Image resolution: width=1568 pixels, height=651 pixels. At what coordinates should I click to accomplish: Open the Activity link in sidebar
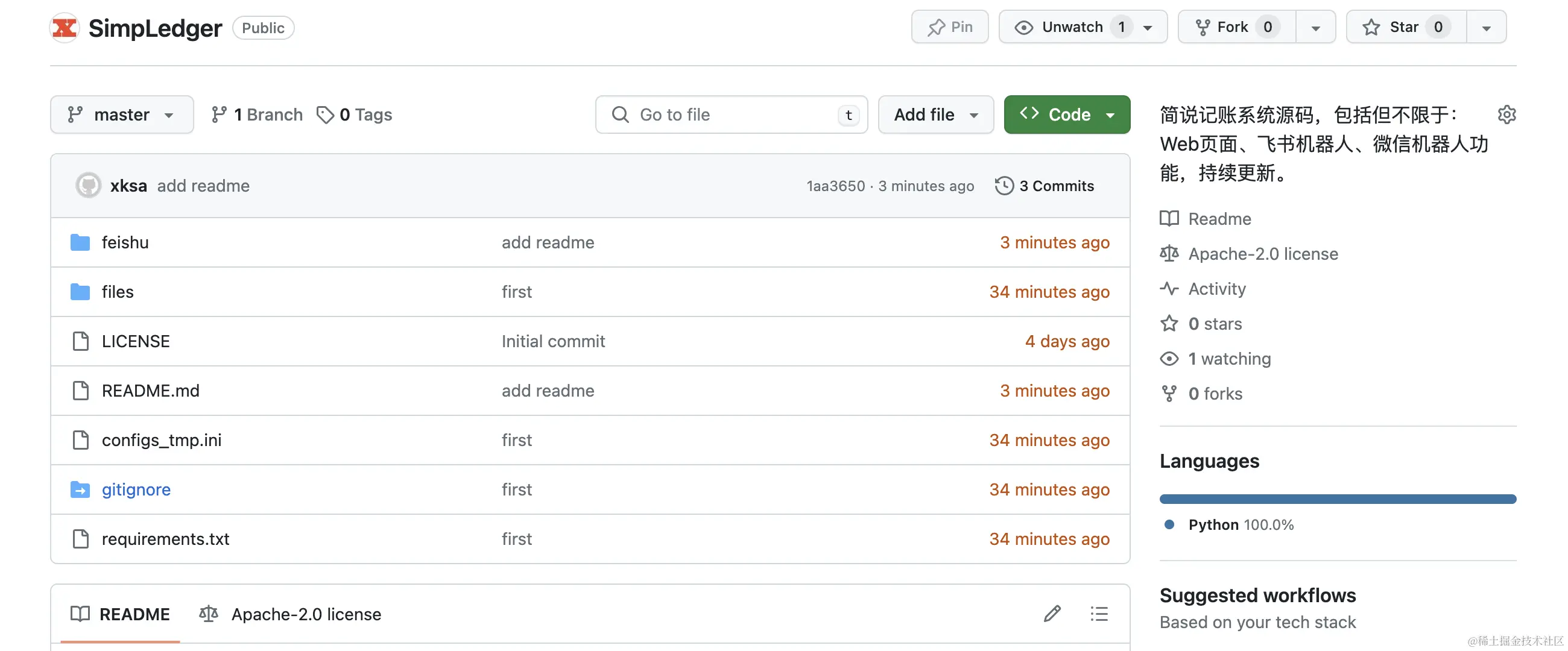pos(1217,288)
